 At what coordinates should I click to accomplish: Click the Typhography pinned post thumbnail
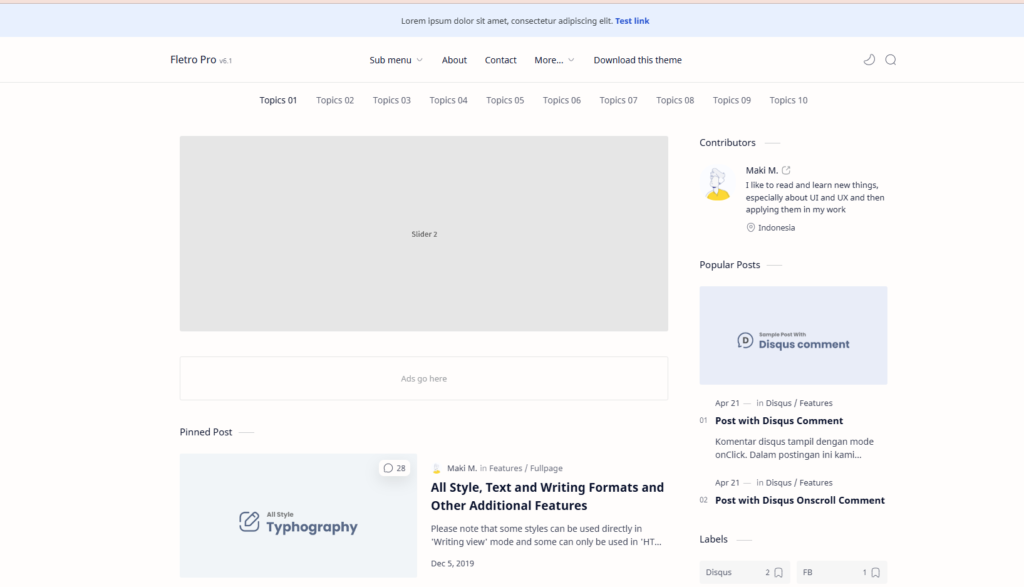coord(298,515)
